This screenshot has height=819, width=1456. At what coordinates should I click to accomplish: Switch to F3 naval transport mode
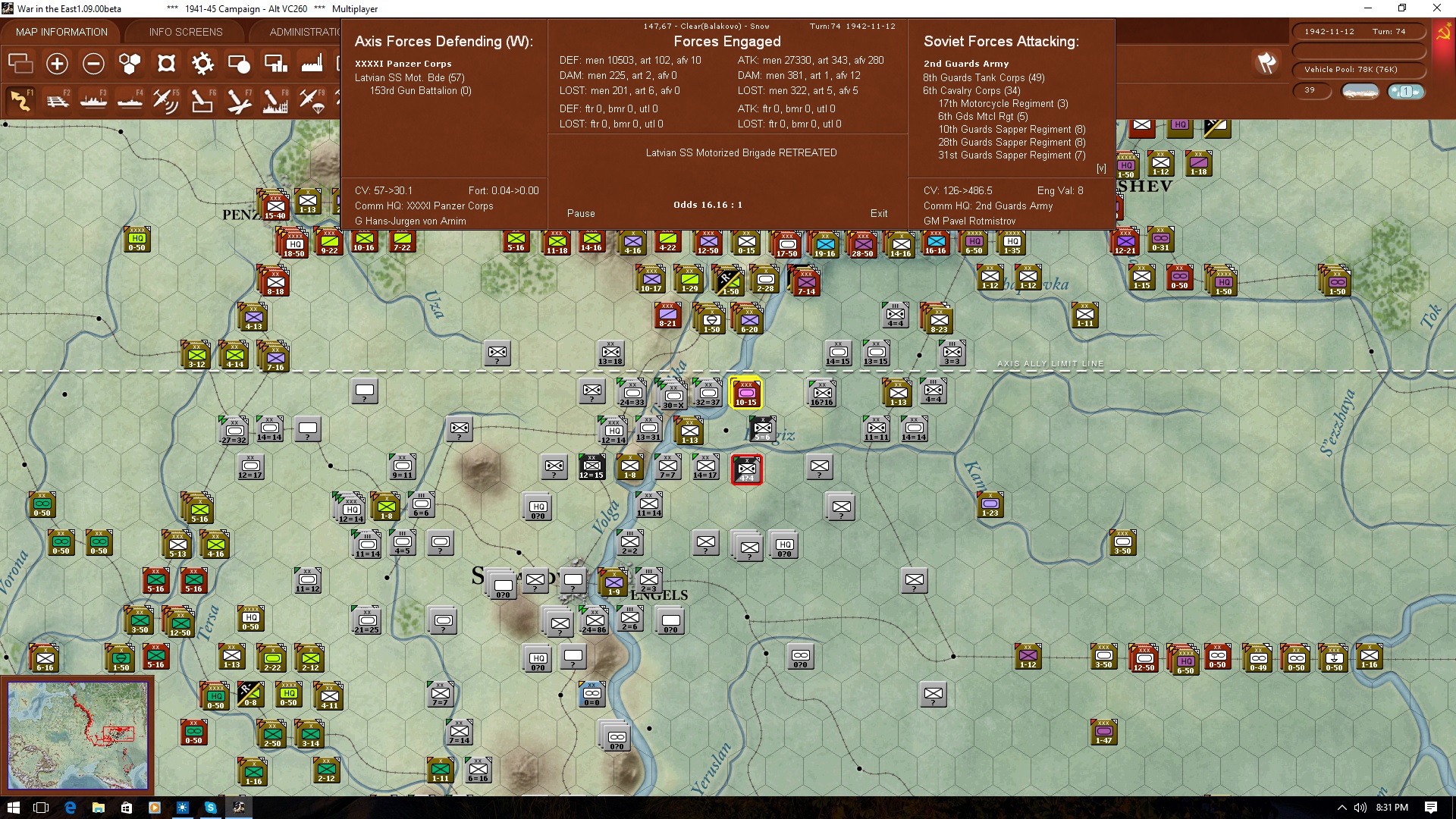click(x=93, y=100)
